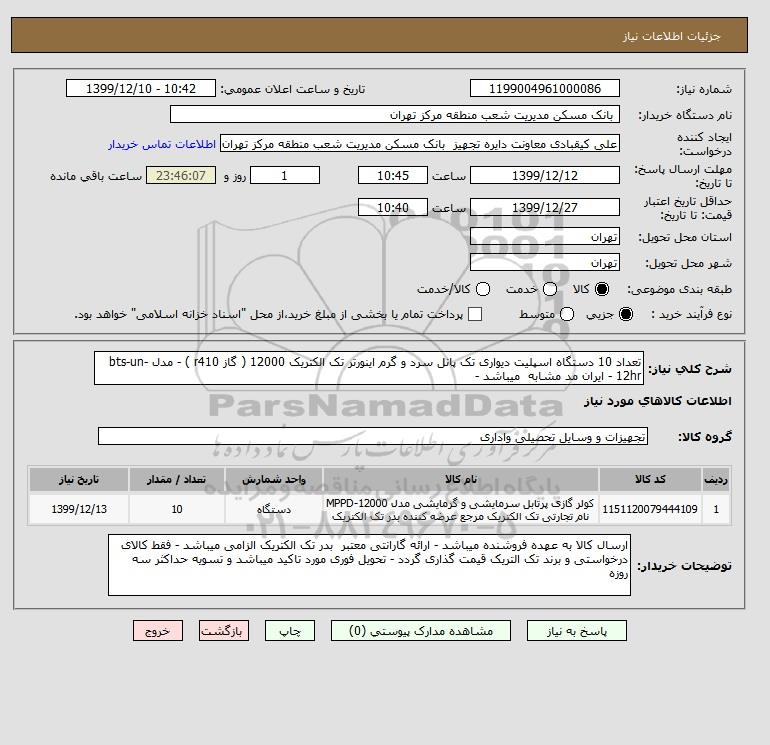Viewport: 770px width, 745px height.
Task: Click response deadline date 1399/12/12
Action: click(545, 175)
